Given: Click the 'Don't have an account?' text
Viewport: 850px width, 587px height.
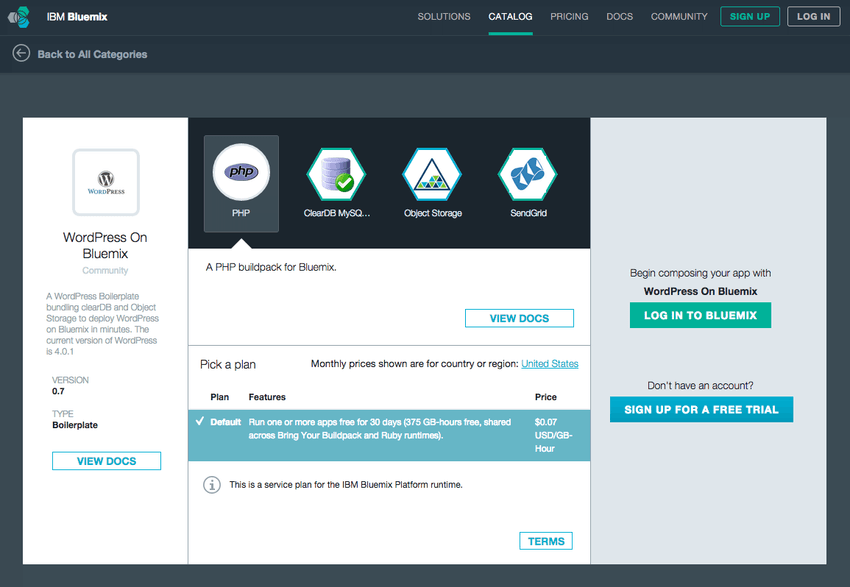Looking at the screenshot, I should coord(700,385).
